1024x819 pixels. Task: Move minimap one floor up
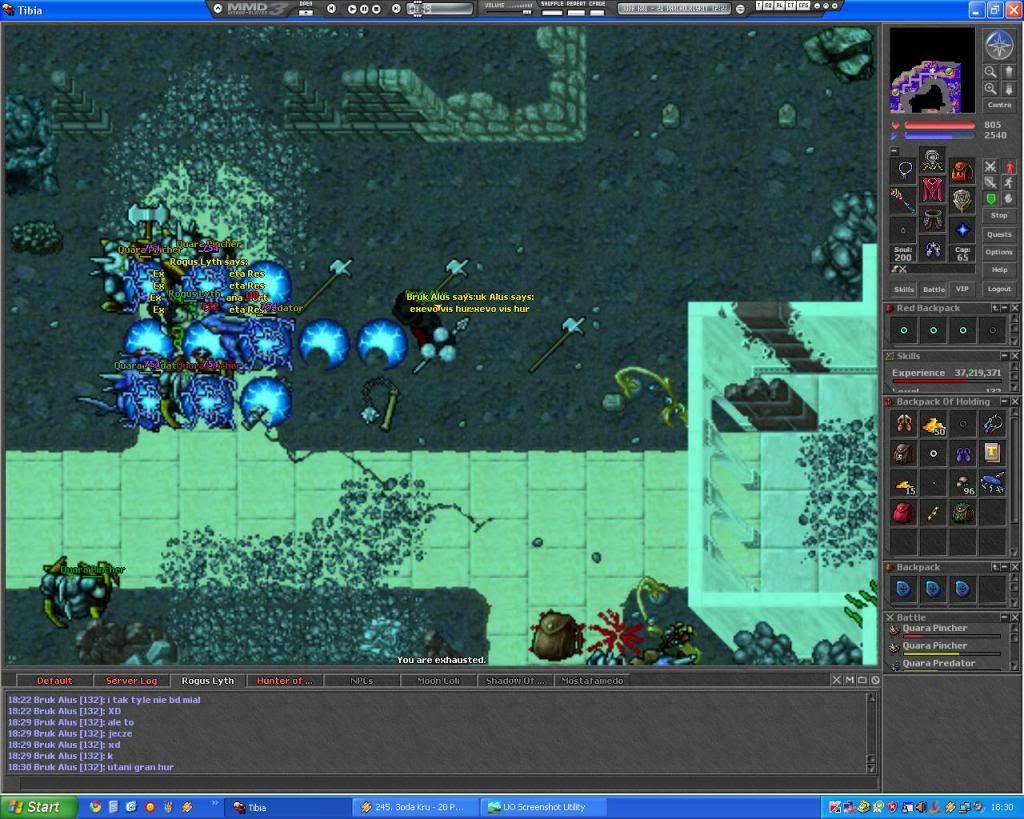(x=1008, y=72)
